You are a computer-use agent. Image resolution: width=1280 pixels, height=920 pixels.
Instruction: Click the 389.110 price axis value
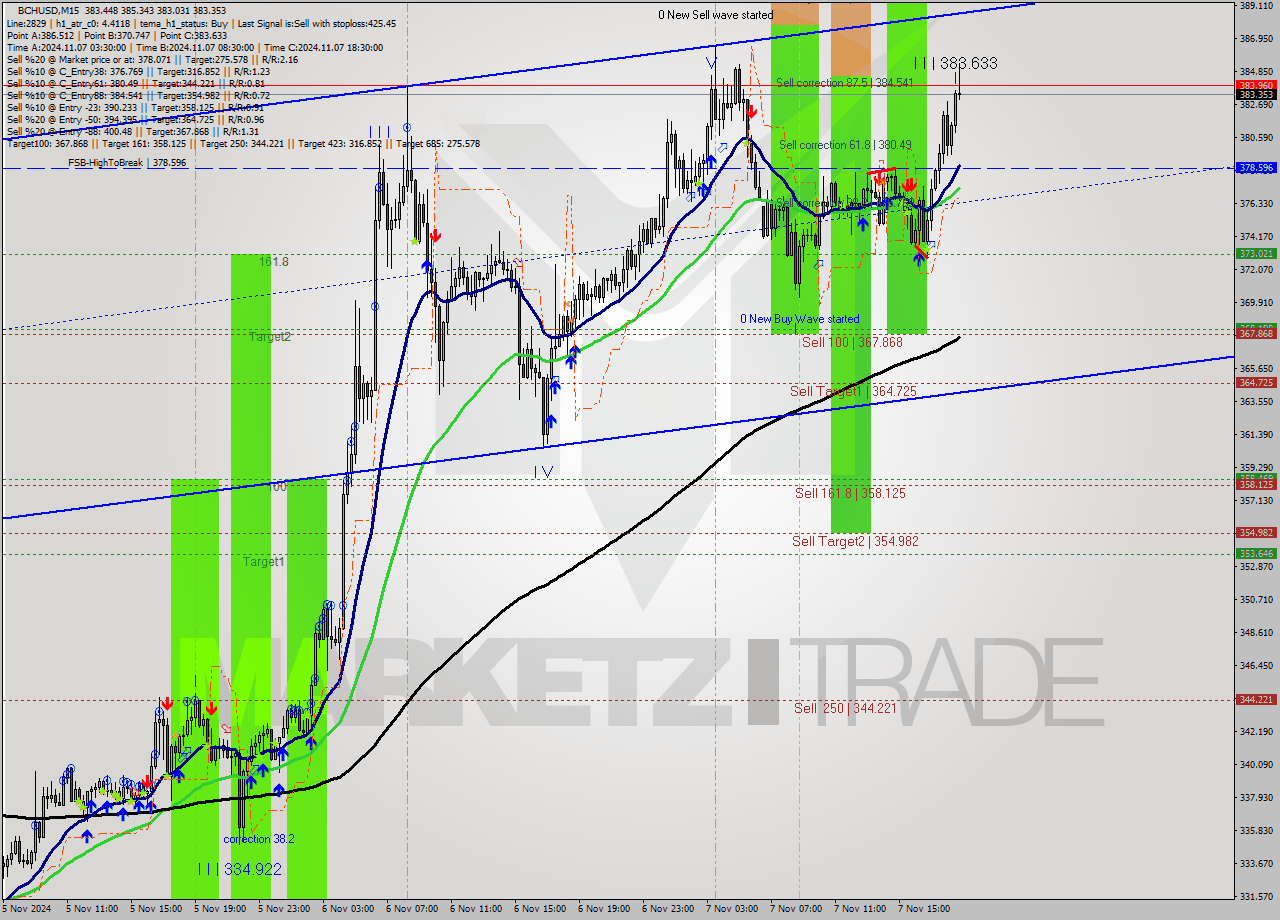(x=1256, y=6)
